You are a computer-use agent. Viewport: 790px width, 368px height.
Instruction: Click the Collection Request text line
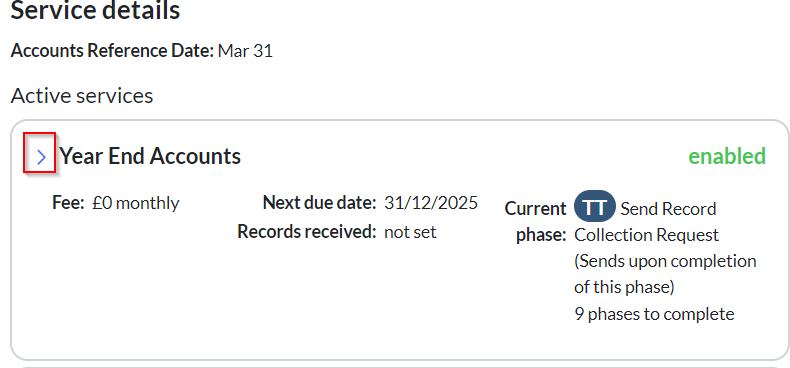(646, 235)
